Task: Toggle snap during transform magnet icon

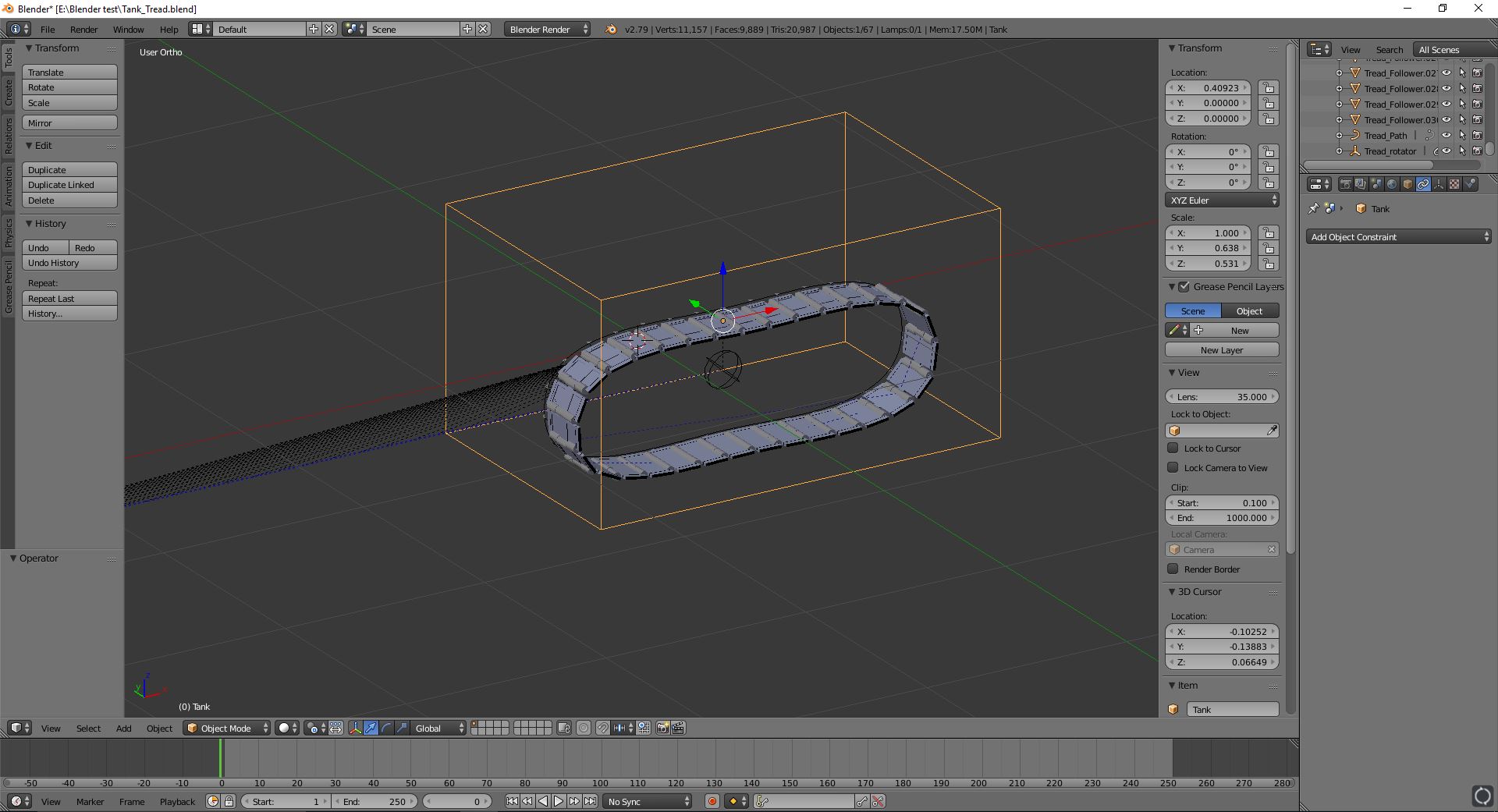Action: (602, 728)
